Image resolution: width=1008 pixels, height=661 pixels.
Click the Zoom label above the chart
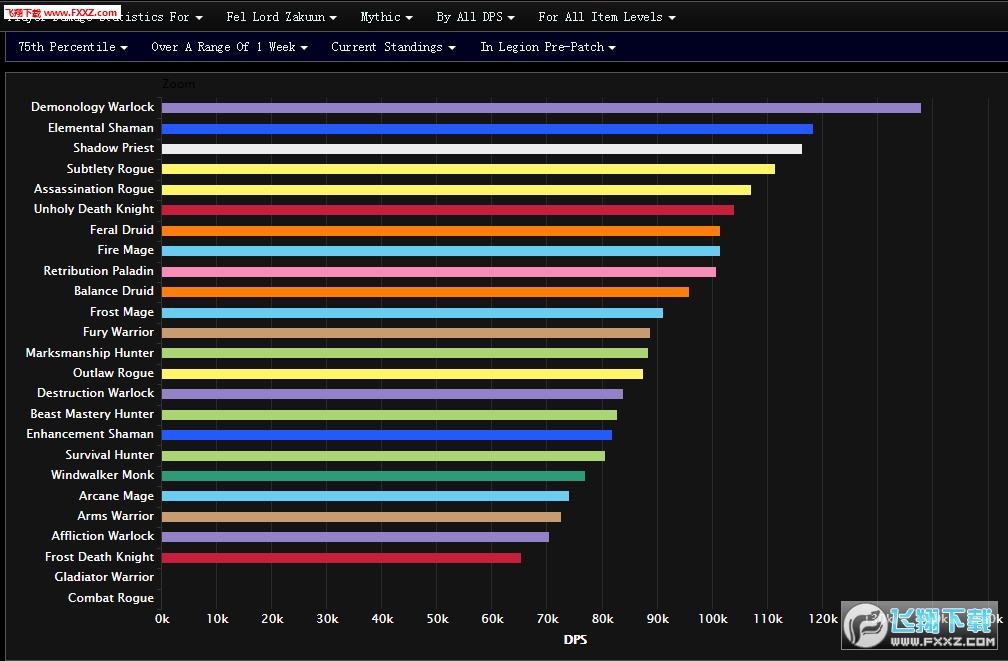(179, 84)
